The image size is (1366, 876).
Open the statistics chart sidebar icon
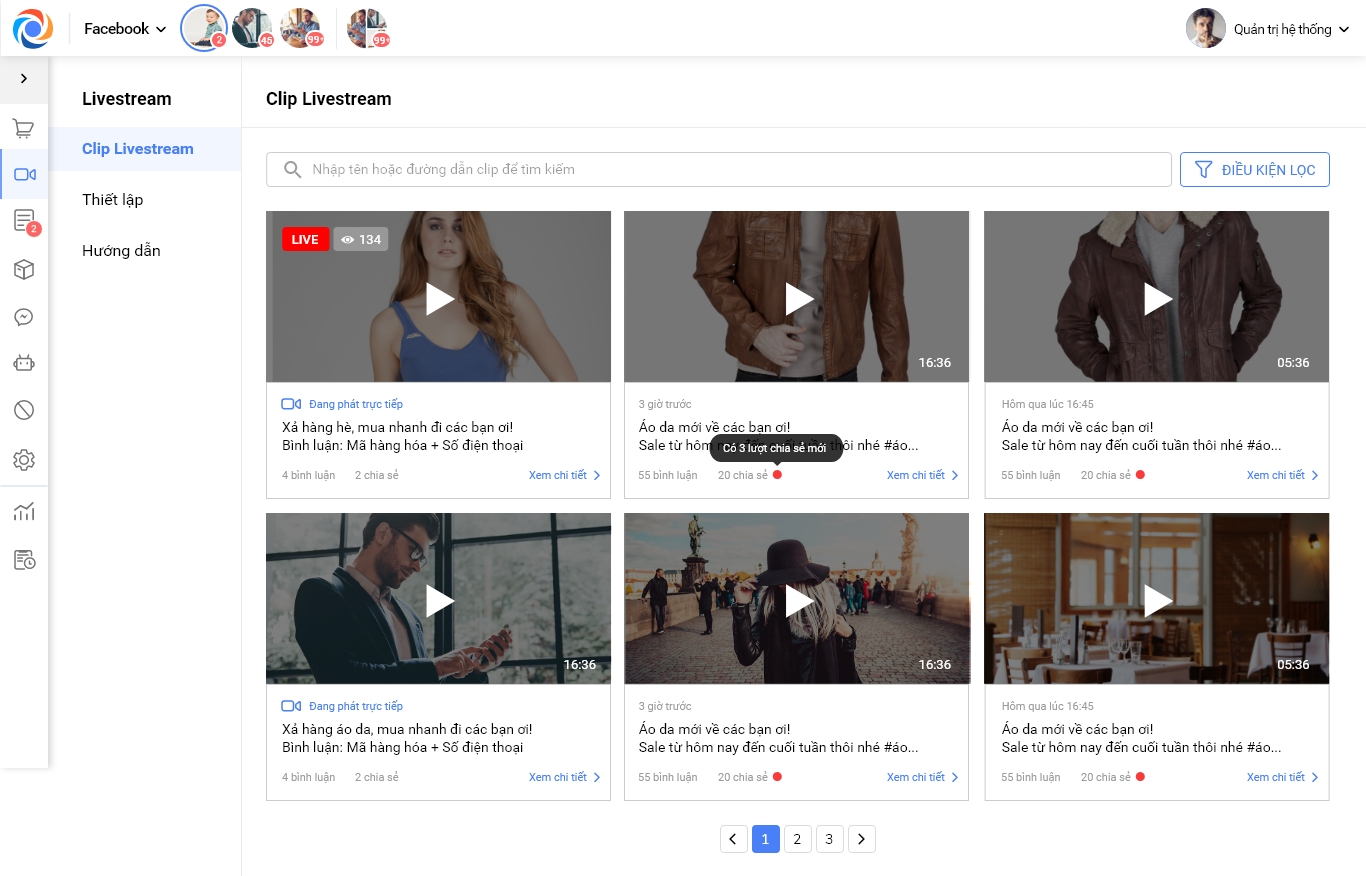[x=24, y=512]
